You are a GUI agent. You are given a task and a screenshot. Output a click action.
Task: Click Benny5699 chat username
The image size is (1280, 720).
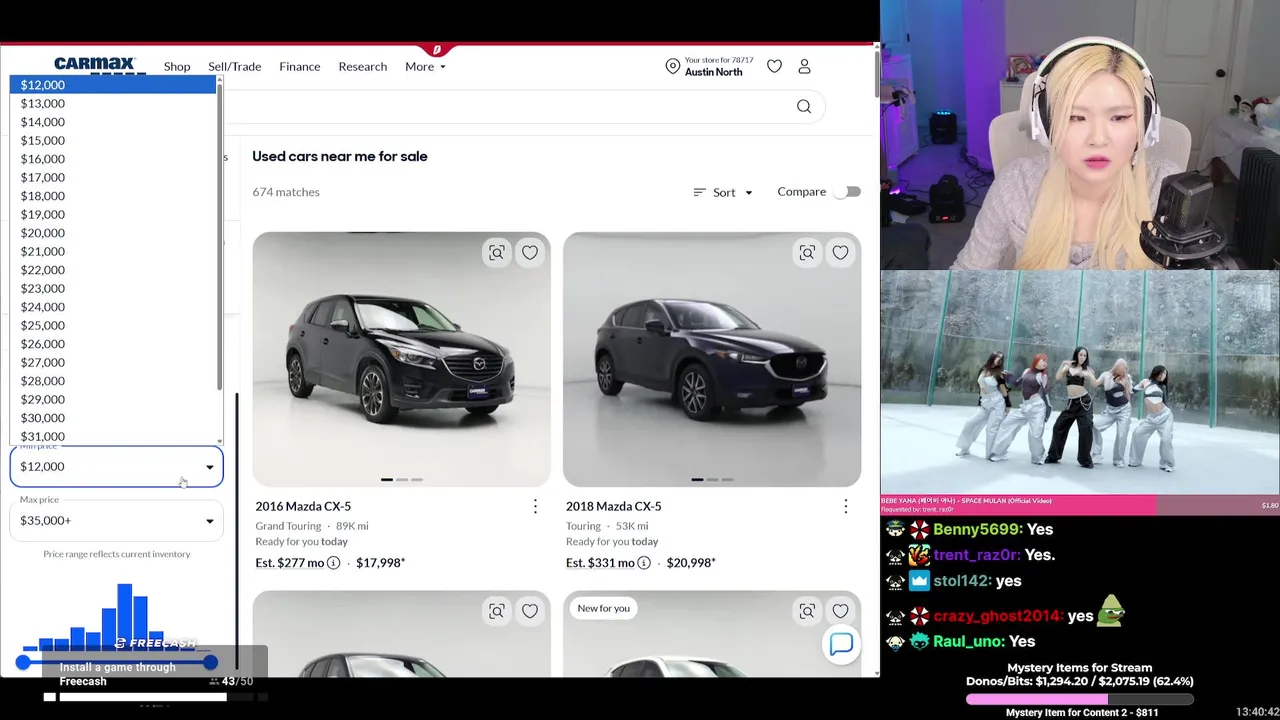(x=978, y=529)
